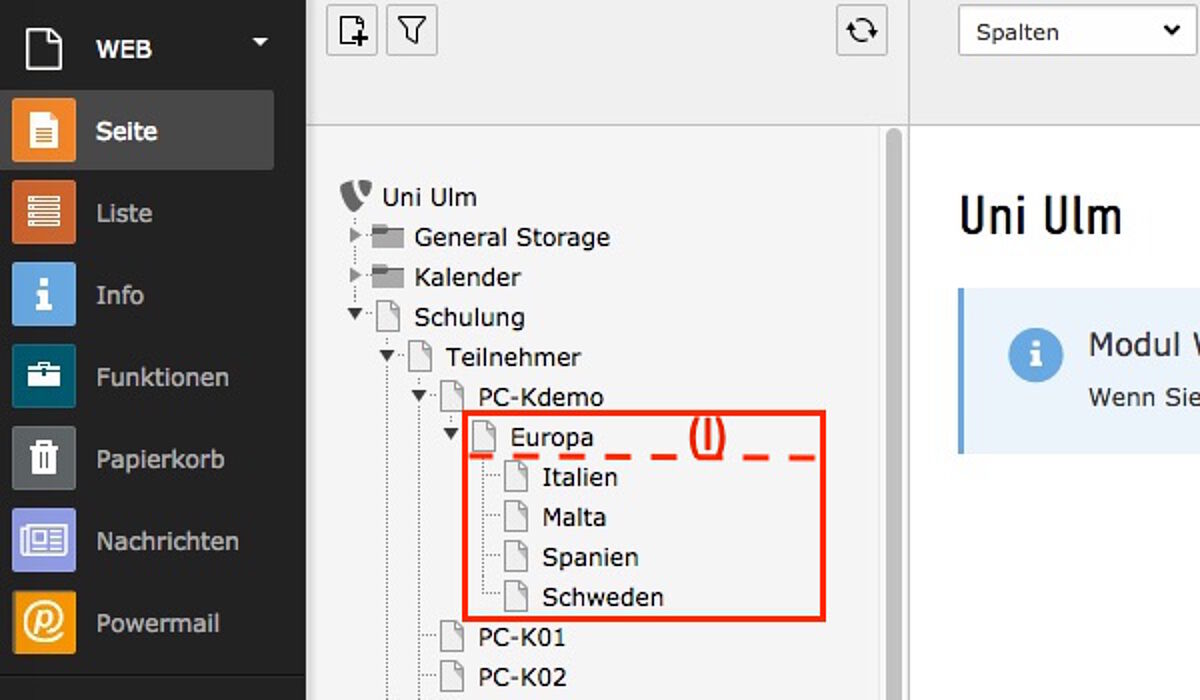This screenshot has height=700, width=1200.
Task: Expand the General Storage folder
Action: pyautogui.click(x=355, y=236)
